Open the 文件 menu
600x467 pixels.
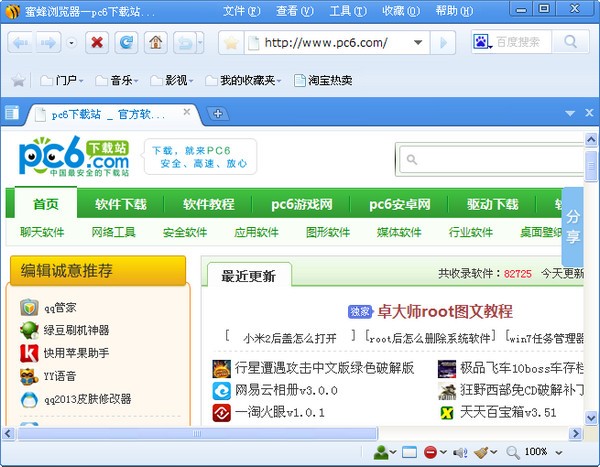(241, 11)
